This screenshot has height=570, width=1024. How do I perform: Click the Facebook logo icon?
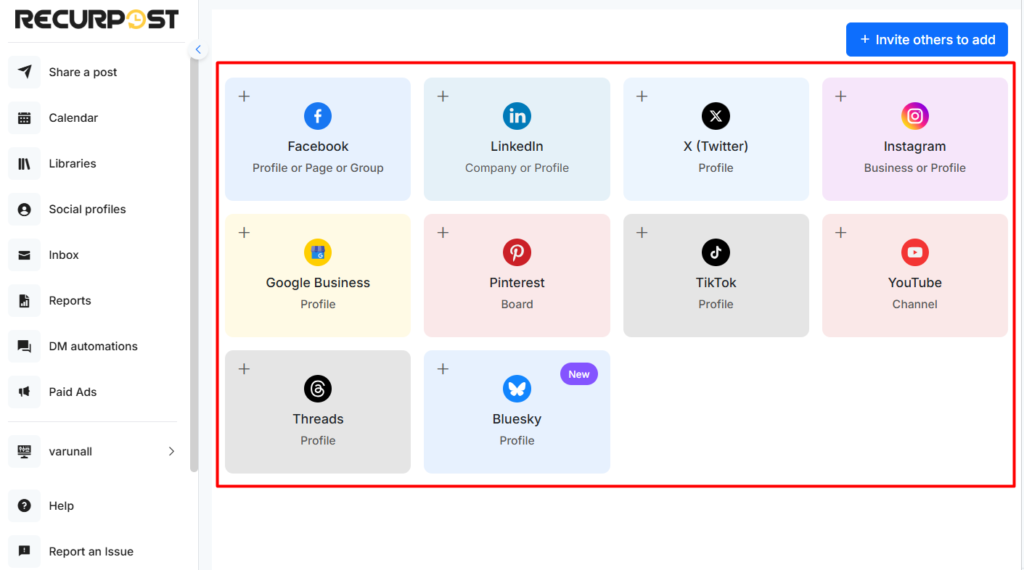click(318, 116)
